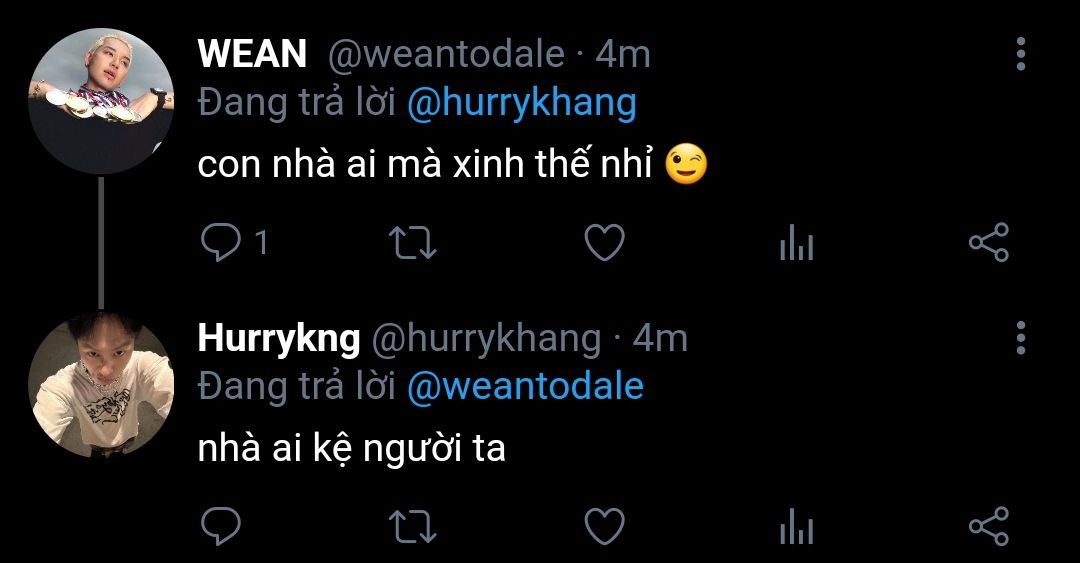The height and width of the screenshot is (563, 1080).
Task: Reply to WEAN's tweet
Action: click(x=220, y=243)
